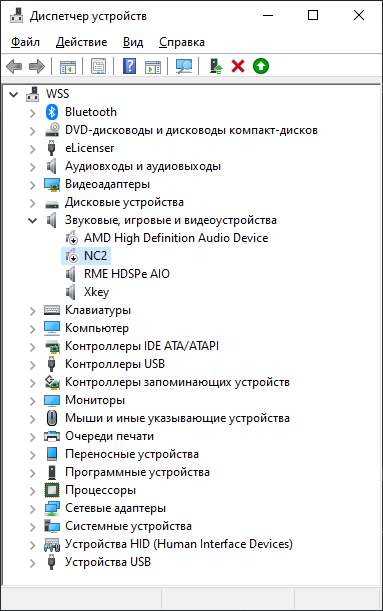Click the show/hide console tree icon

68,66
